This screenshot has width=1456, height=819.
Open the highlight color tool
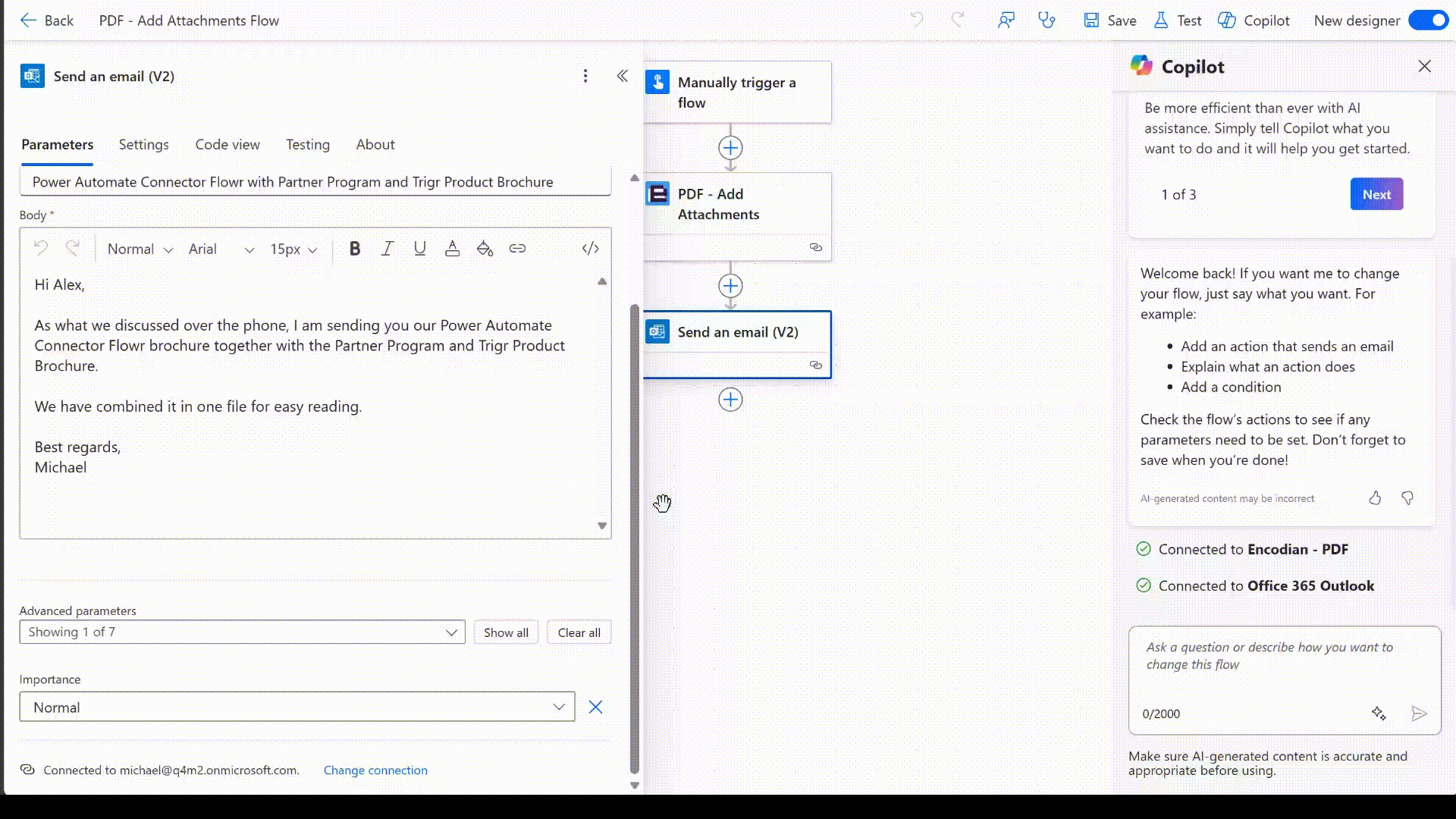point(485,248)
